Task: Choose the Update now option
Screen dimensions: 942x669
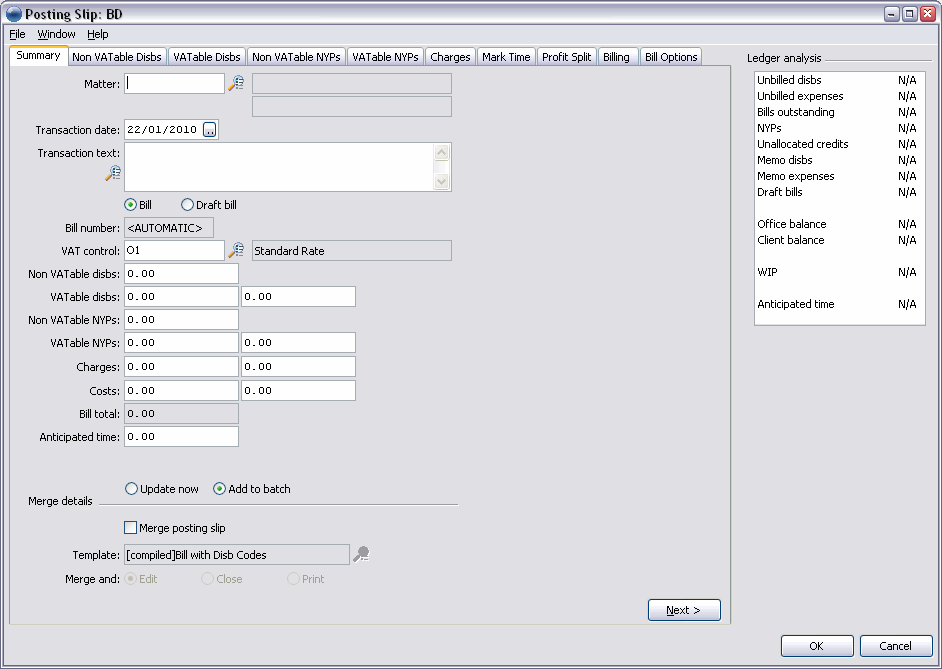Action: tap(131, 489)
